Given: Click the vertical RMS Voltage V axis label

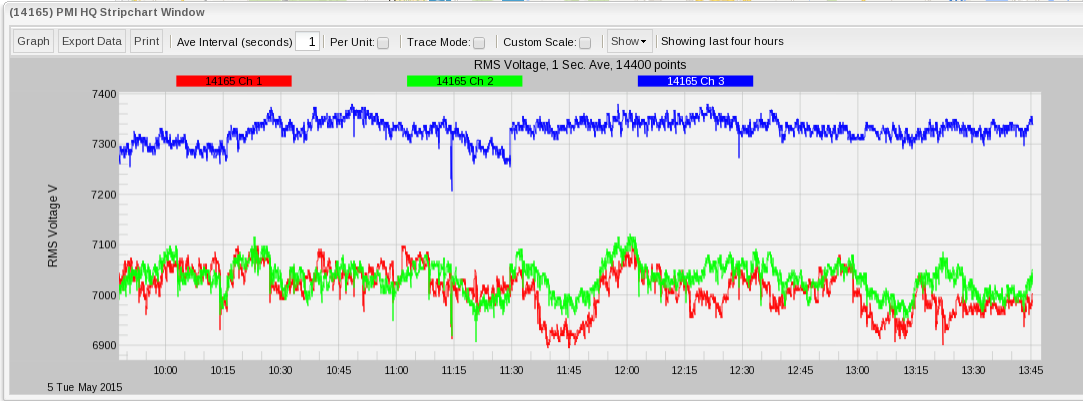Looking at the screenshot, I should [53, 225].
